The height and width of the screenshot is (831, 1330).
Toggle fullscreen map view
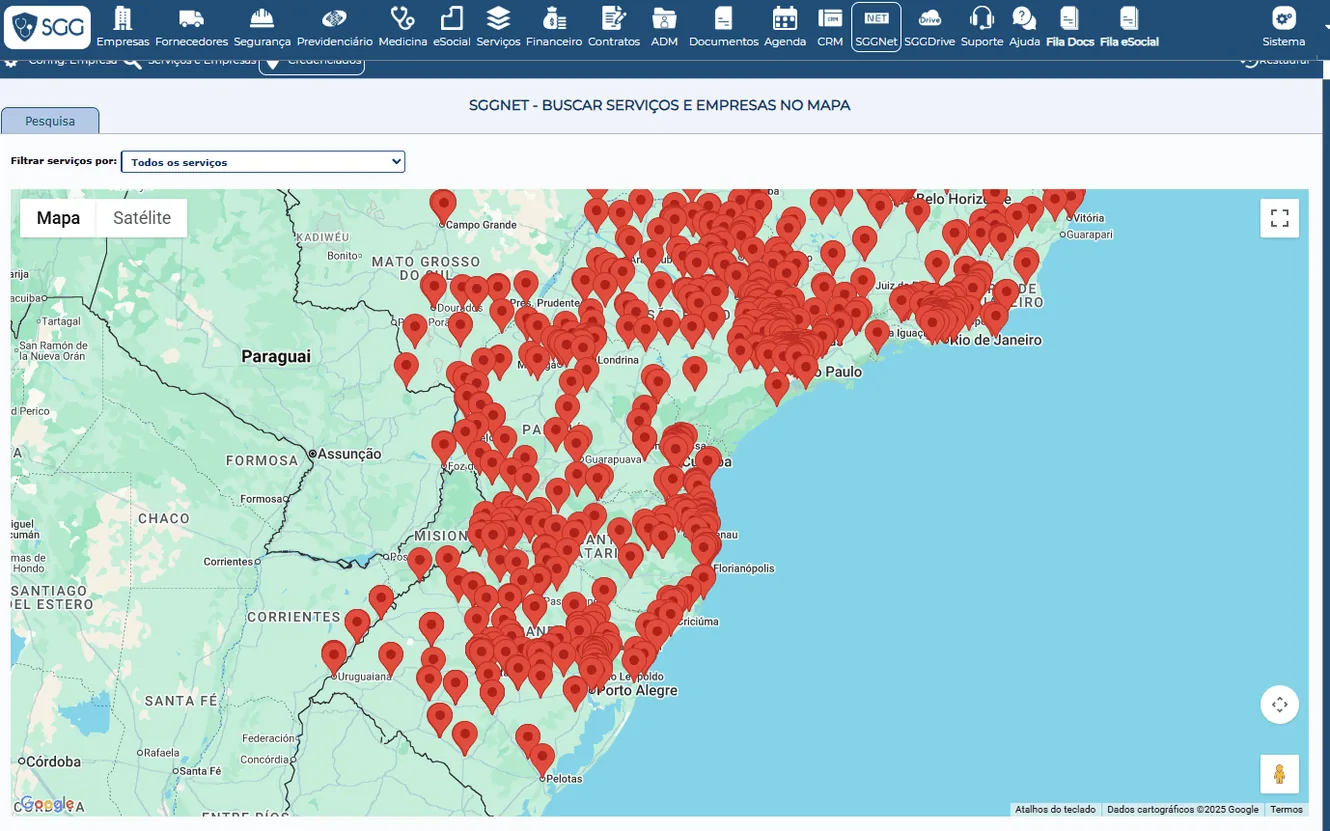click(x=1280, y=218)
